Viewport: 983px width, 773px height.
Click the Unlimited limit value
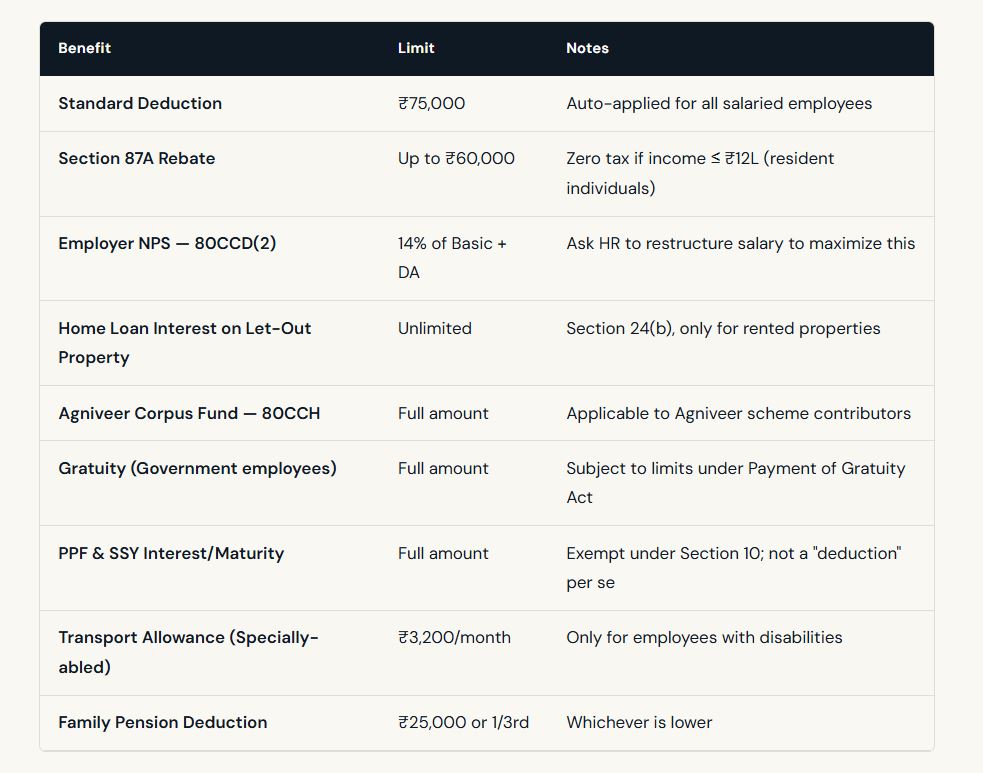[x=434, y=328]
